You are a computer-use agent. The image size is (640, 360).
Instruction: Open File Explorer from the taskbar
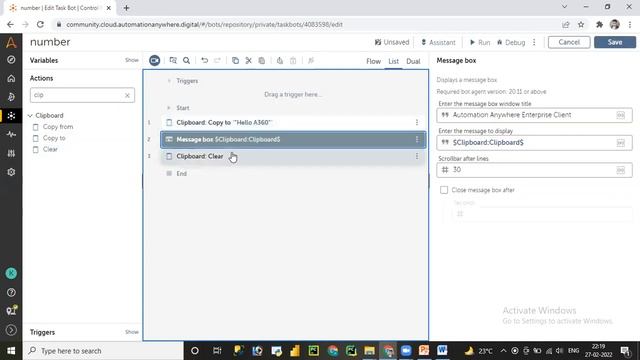point(370,351)
